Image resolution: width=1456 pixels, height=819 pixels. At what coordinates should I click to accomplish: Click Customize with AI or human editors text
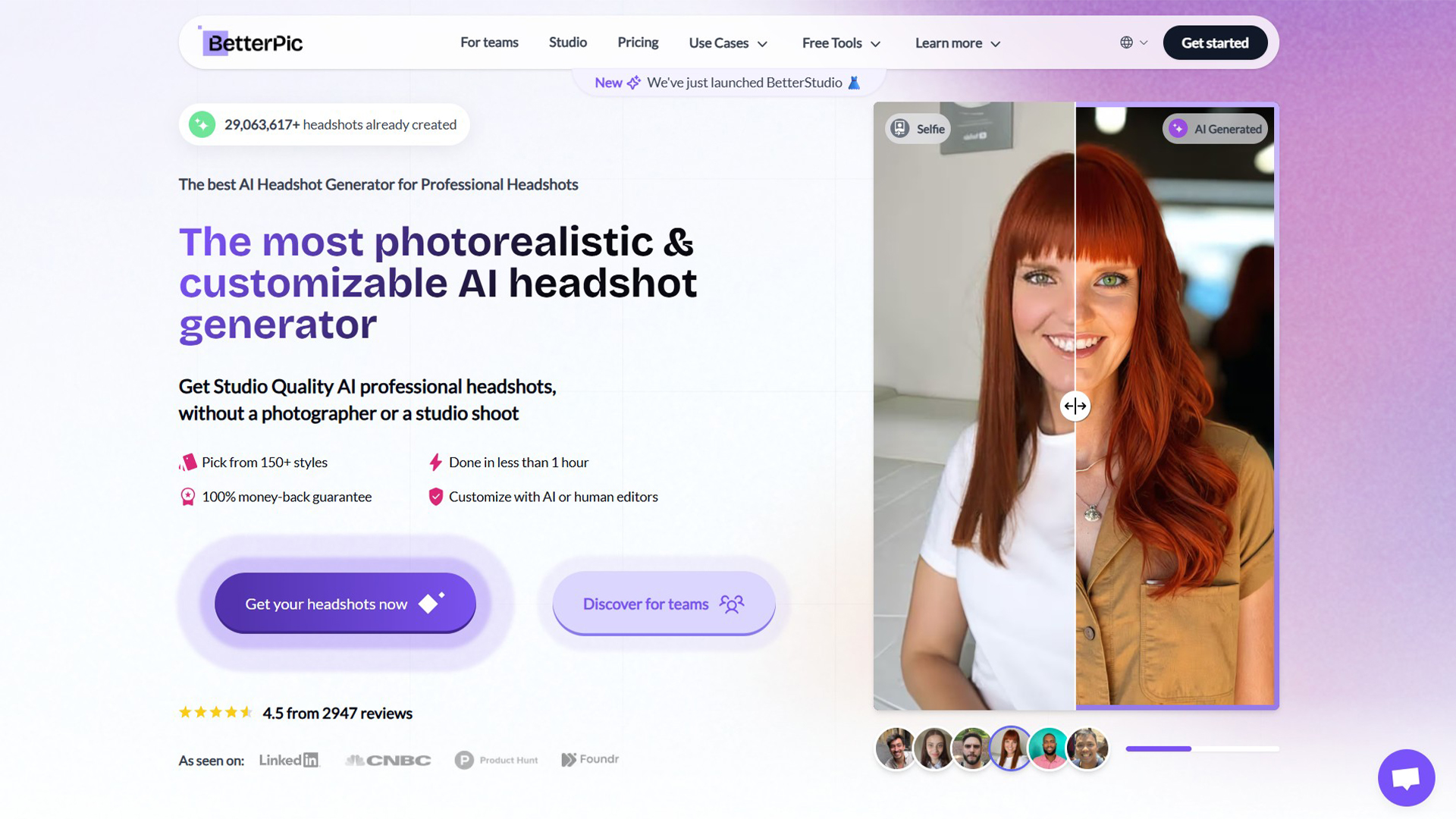point(554,497)
